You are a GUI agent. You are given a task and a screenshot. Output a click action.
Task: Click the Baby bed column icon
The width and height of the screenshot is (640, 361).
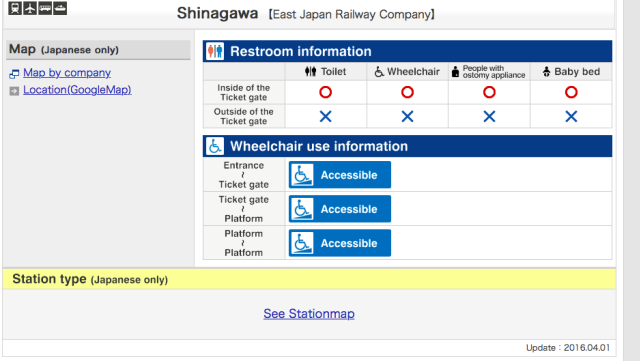[546, 71]
